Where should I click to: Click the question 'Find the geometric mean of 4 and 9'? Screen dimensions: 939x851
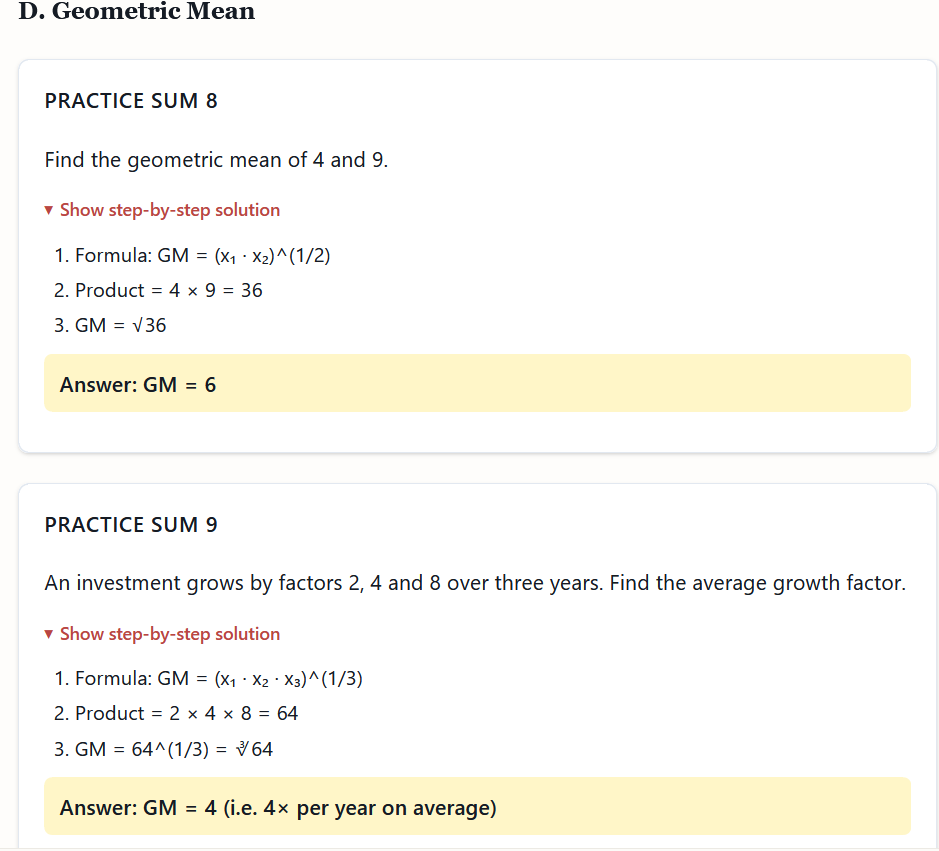[x=216, y=160]
